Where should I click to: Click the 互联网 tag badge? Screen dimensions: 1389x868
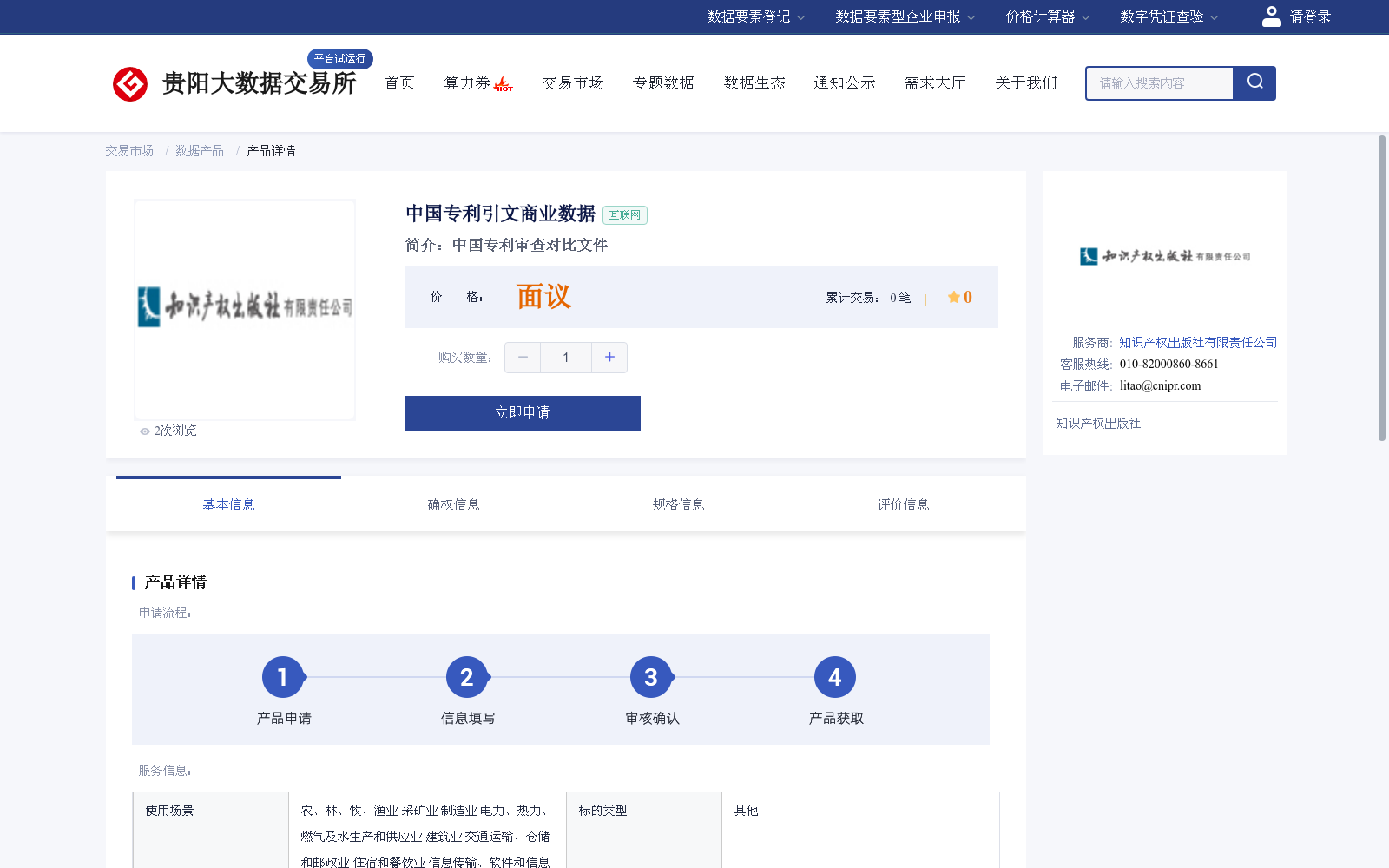(625, 215)
